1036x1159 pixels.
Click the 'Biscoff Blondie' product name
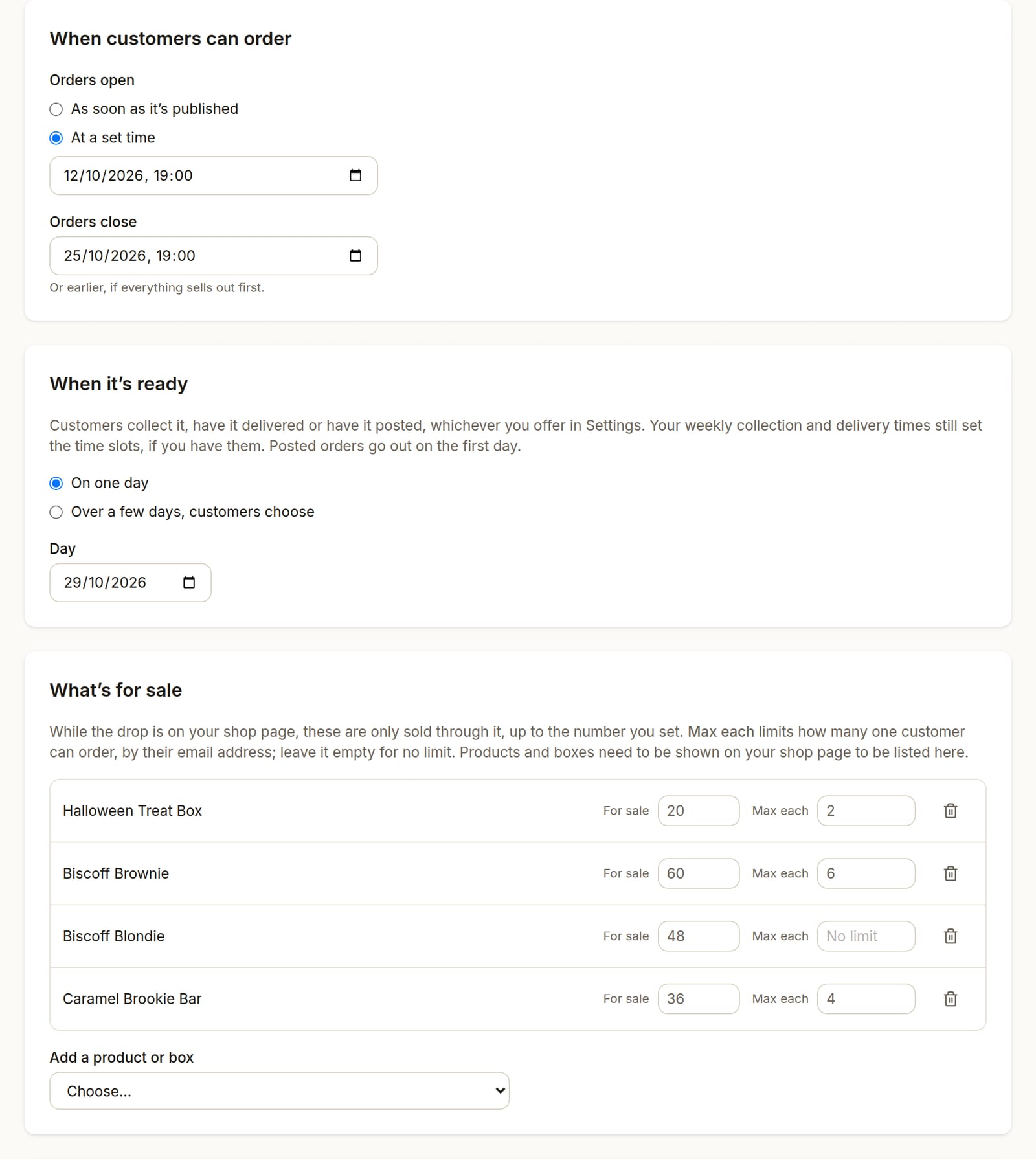pos(113,936)
